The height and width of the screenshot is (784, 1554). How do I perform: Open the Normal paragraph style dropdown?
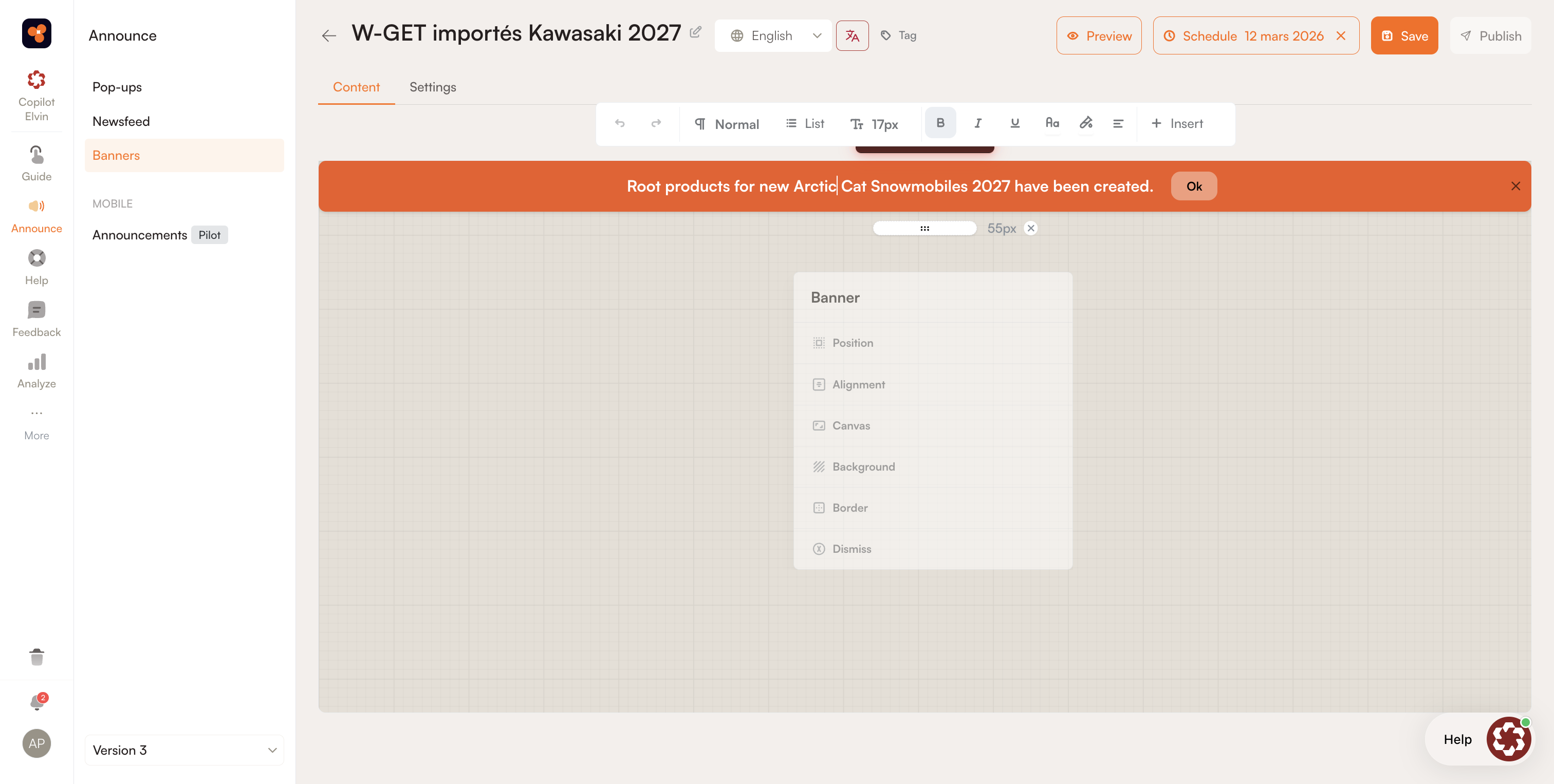(727, 124)
